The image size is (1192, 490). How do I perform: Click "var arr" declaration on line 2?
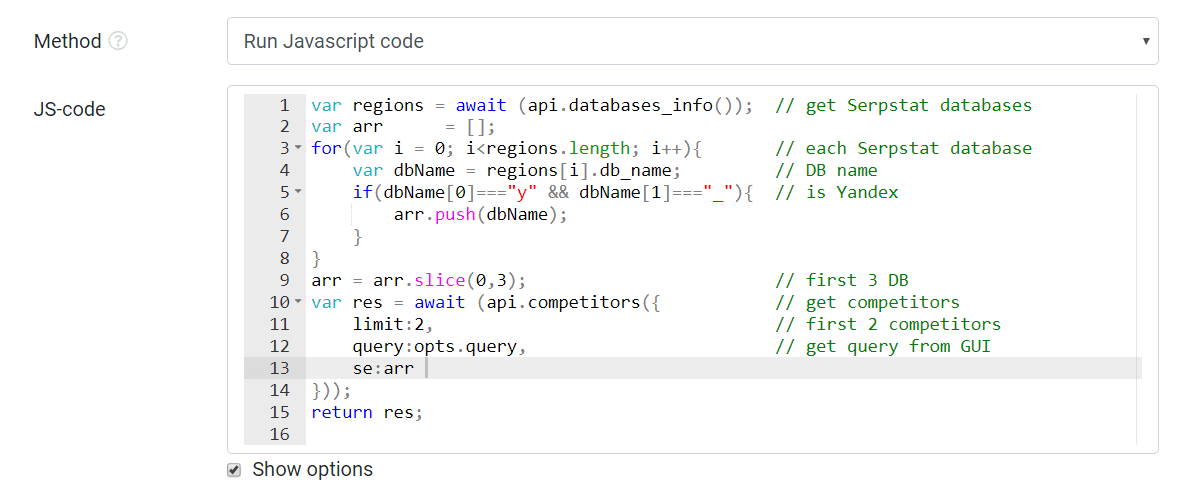click(x=347, y=126)
